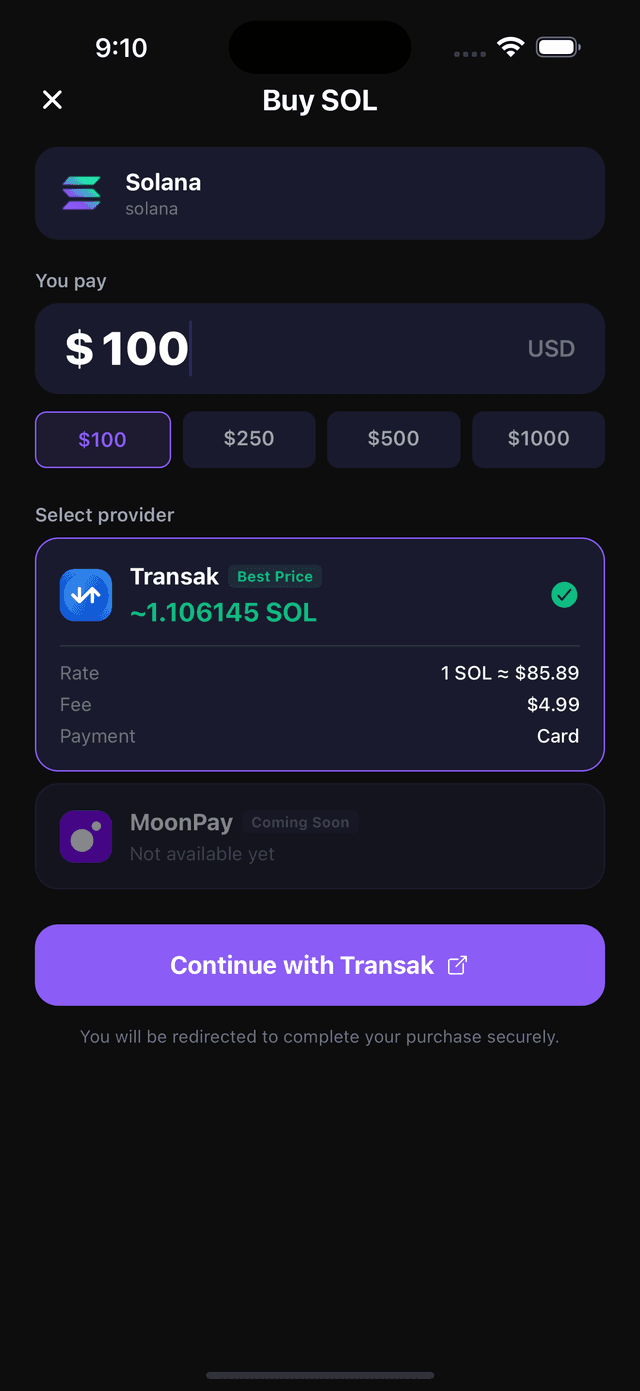This screenshot has width=640, height=1391.
Task: Click the Transak provider icon
Action: coord(86,595)
